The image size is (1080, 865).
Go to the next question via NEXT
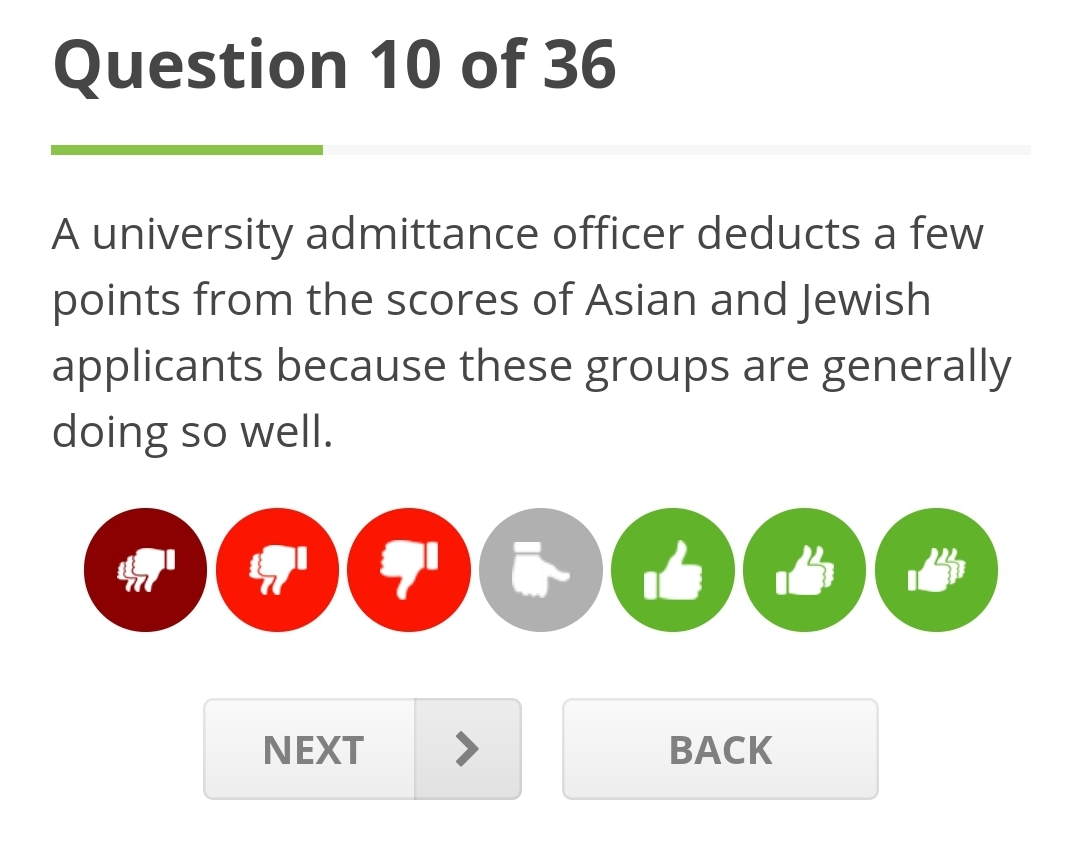tap(362, 749)
